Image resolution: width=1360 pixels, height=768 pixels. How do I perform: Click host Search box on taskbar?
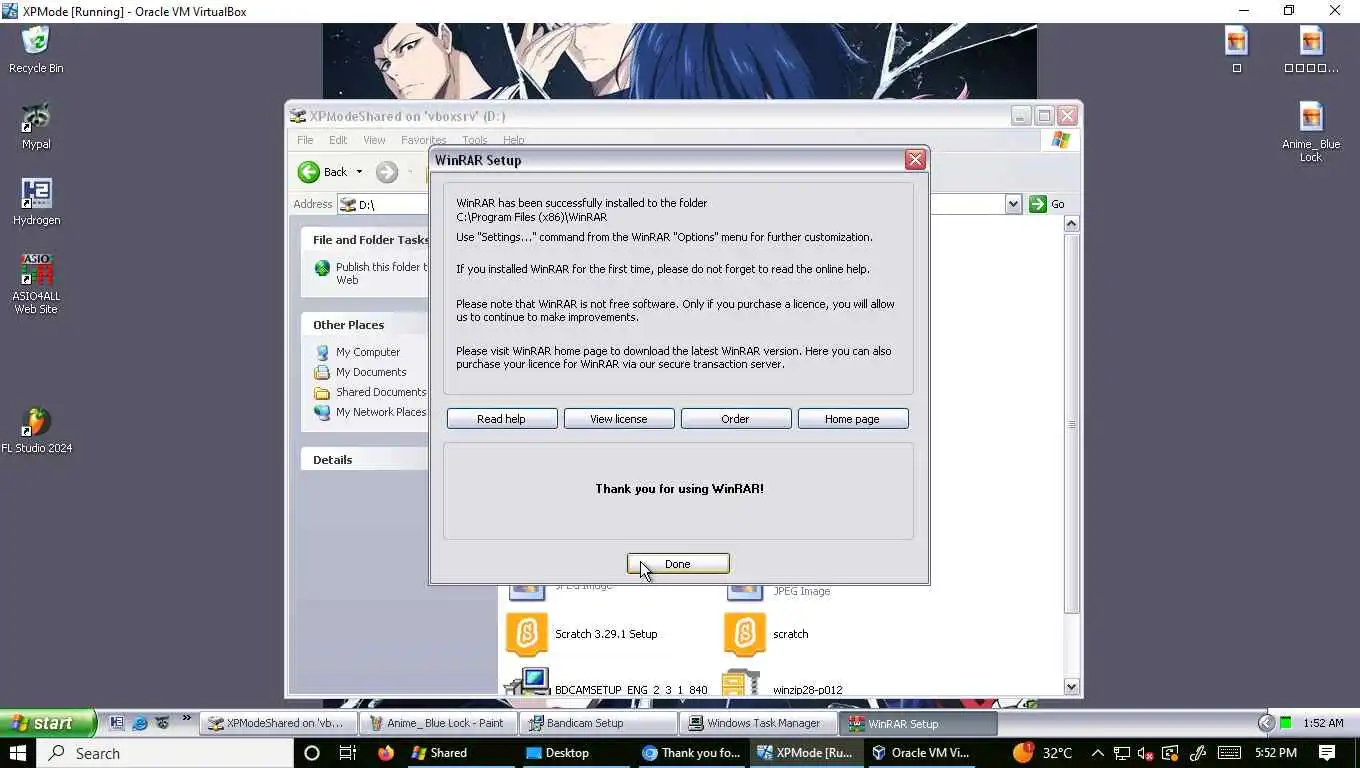point(165,753)
